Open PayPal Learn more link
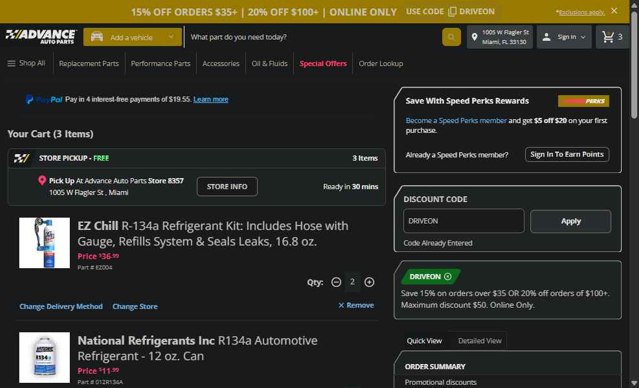 click(211, 99)
